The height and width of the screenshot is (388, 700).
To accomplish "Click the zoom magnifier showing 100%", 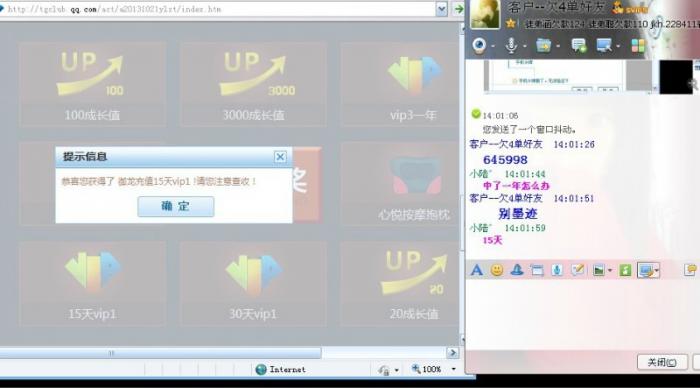I will tap(416, 369).
